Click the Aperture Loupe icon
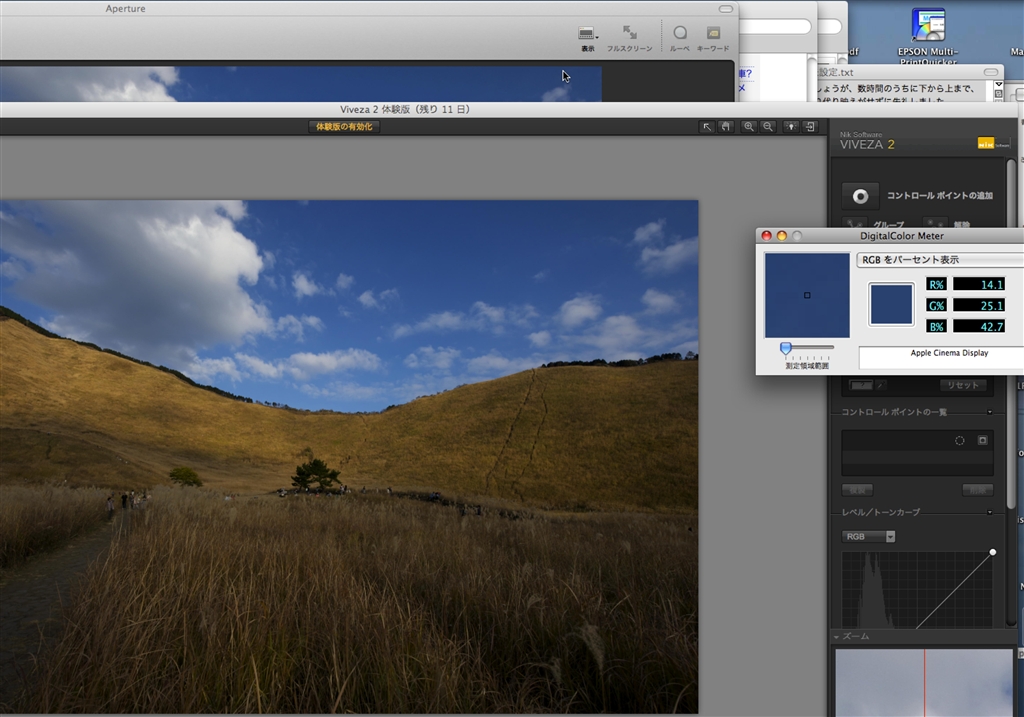 click(x=680, y=34)
